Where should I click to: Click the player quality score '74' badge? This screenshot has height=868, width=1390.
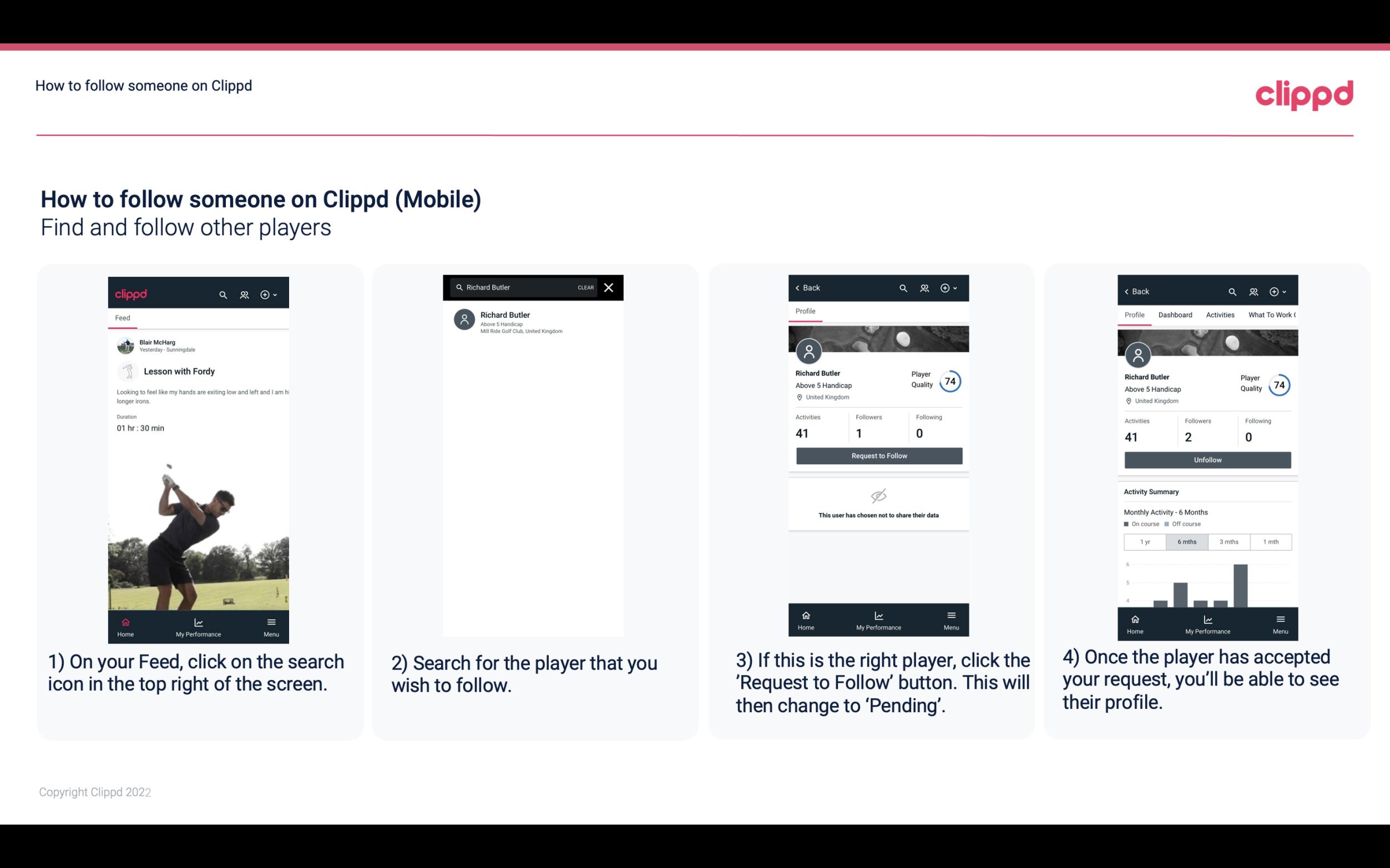pos(951,382)
